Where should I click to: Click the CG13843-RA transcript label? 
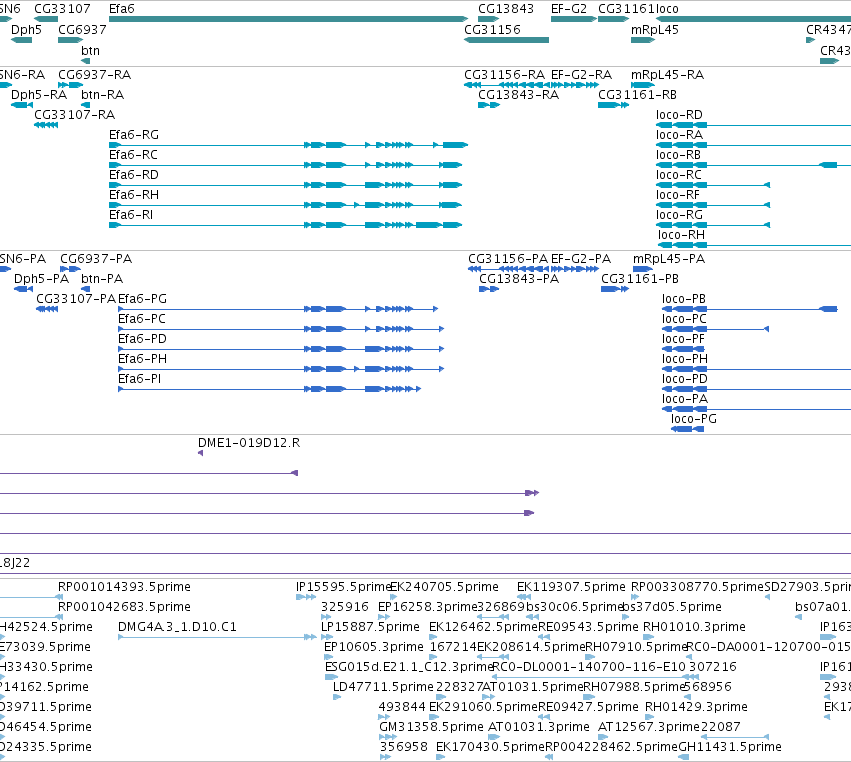coord(518,94)
